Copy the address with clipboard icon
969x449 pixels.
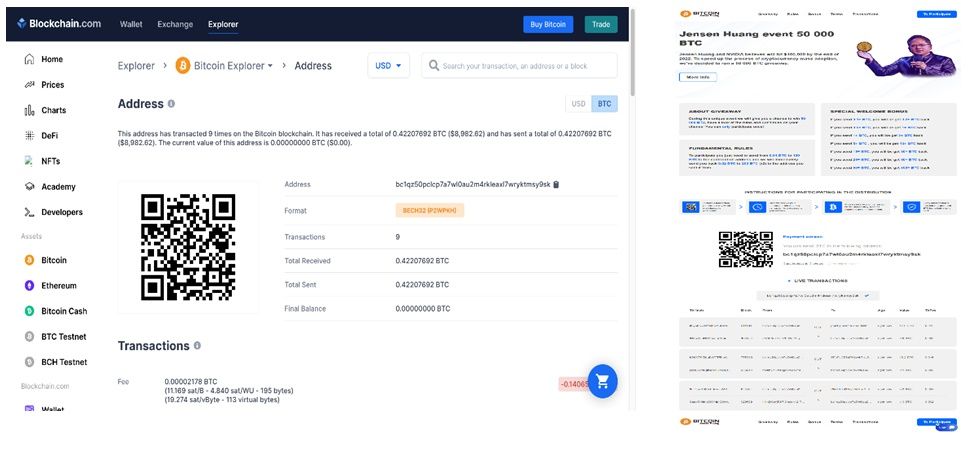click(556, 184)
